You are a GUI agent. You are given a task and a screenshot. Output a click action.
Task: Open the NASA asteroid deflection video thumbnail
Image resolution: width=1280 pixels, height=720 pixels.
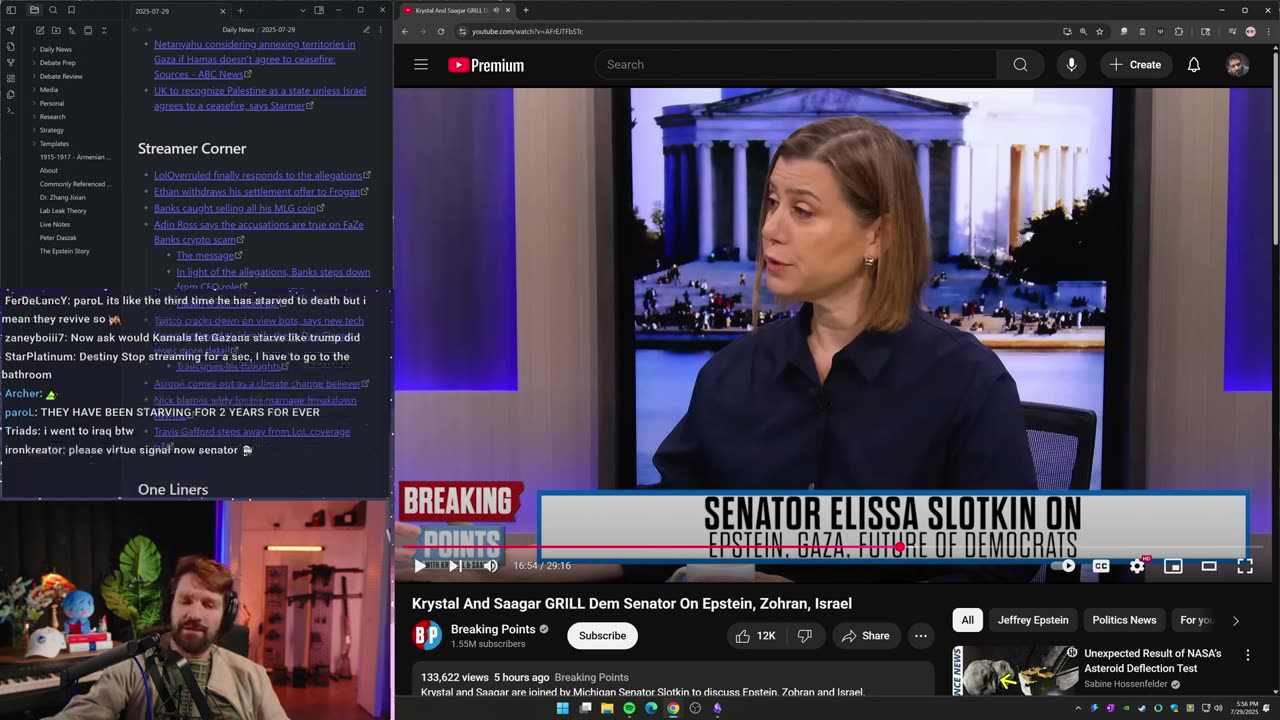coord(1015,669)
